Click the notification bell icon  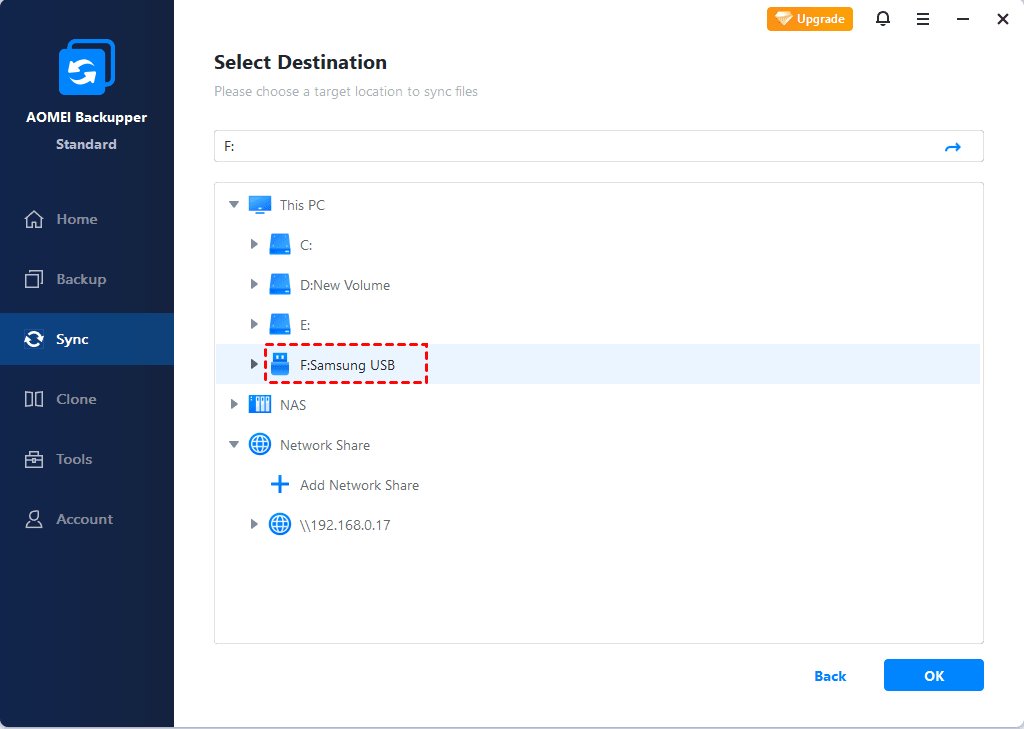point(883,19)
